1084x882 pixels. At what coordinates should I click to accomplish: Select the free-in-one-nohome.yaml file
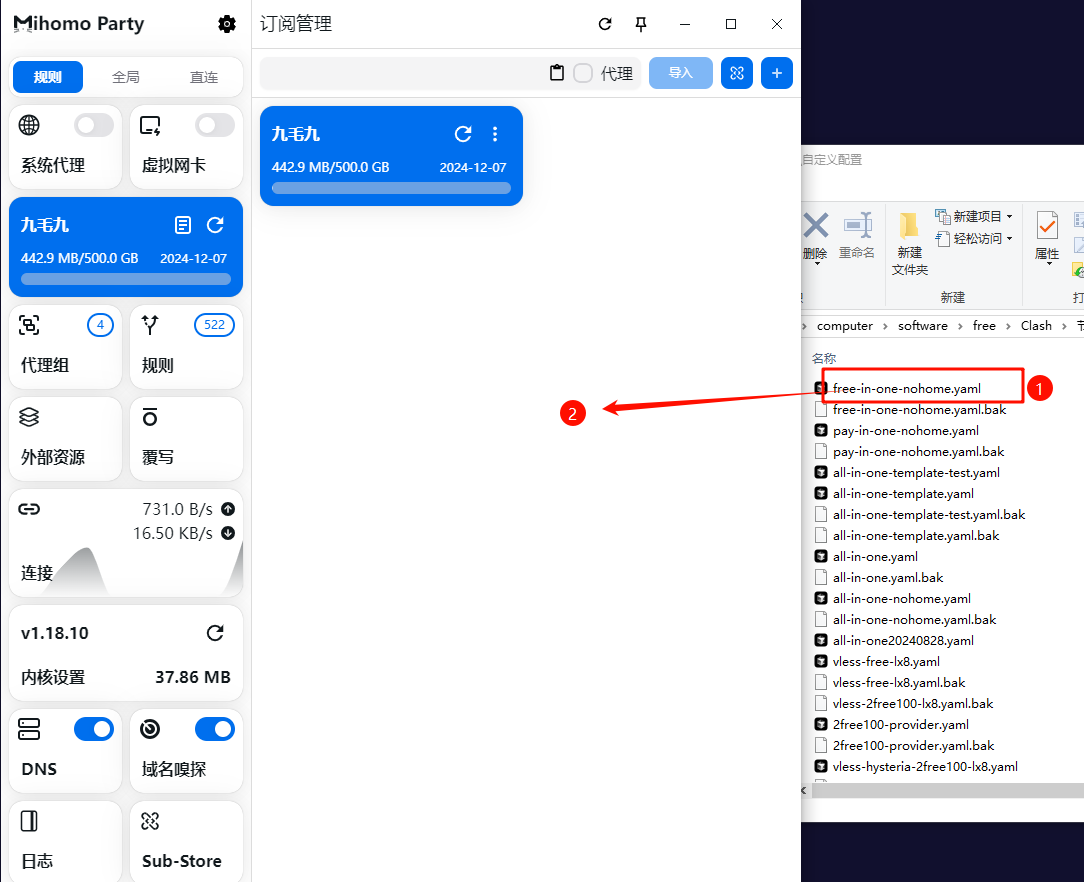pyautogui.click(x=906, y=388)
